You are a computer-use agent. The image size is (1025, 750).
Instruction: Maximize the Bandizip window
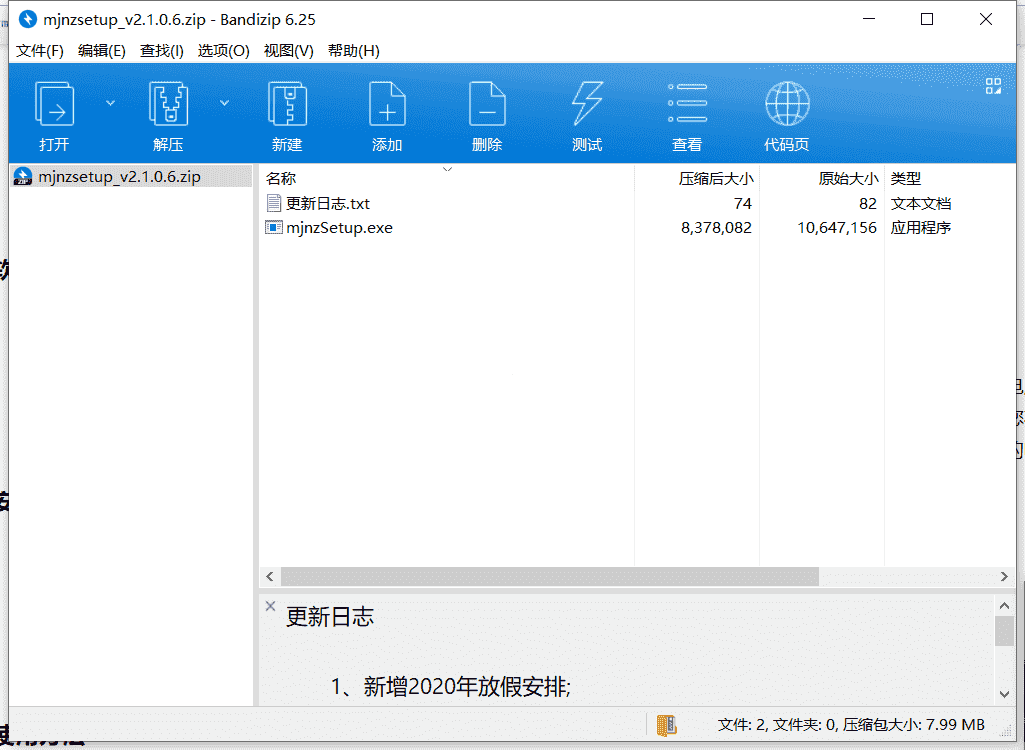pyautogui.click(x=927, y=19)
